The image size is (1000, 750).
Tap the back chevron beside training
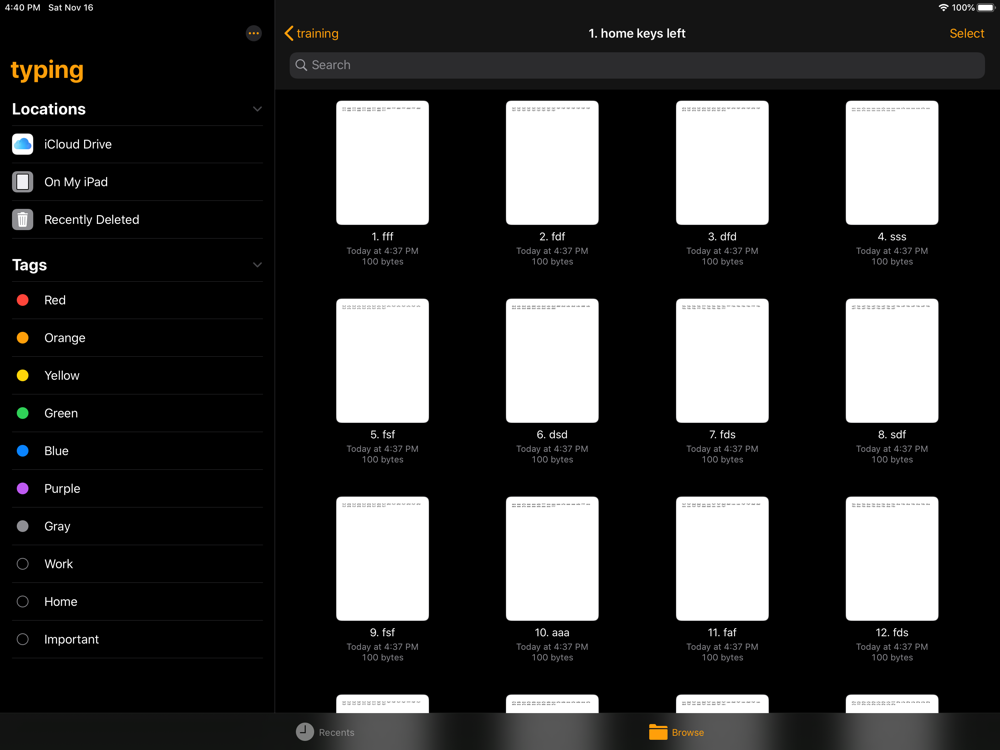[x=289, y=33]
